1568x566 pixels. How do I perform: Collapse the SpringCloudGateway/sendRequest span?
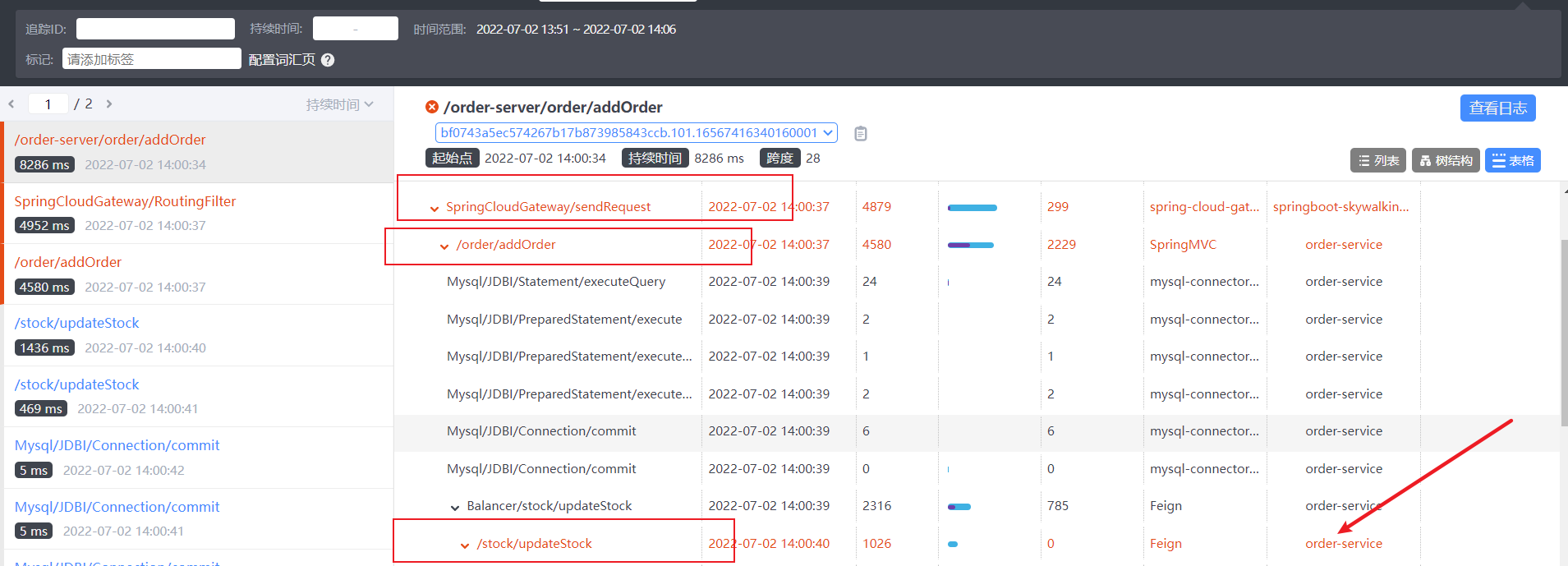[435, 208]
